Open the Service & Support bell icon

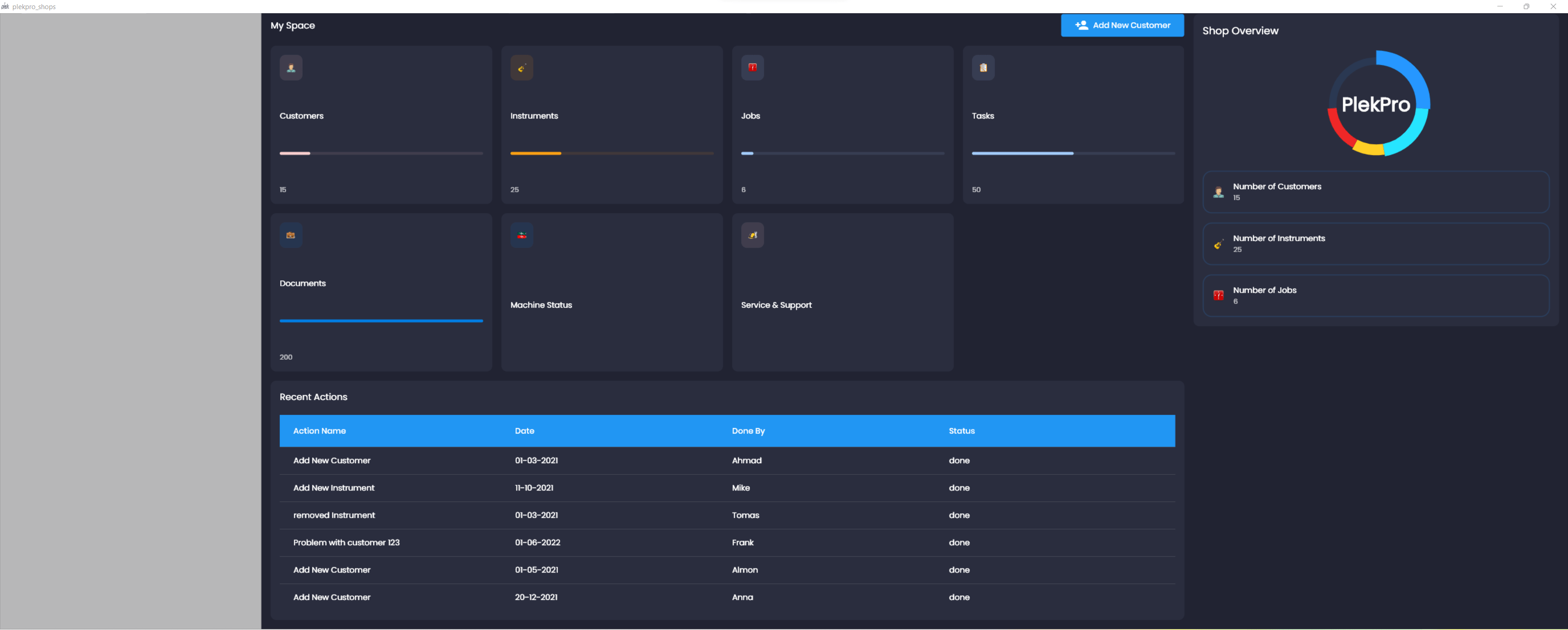[753, 235]
